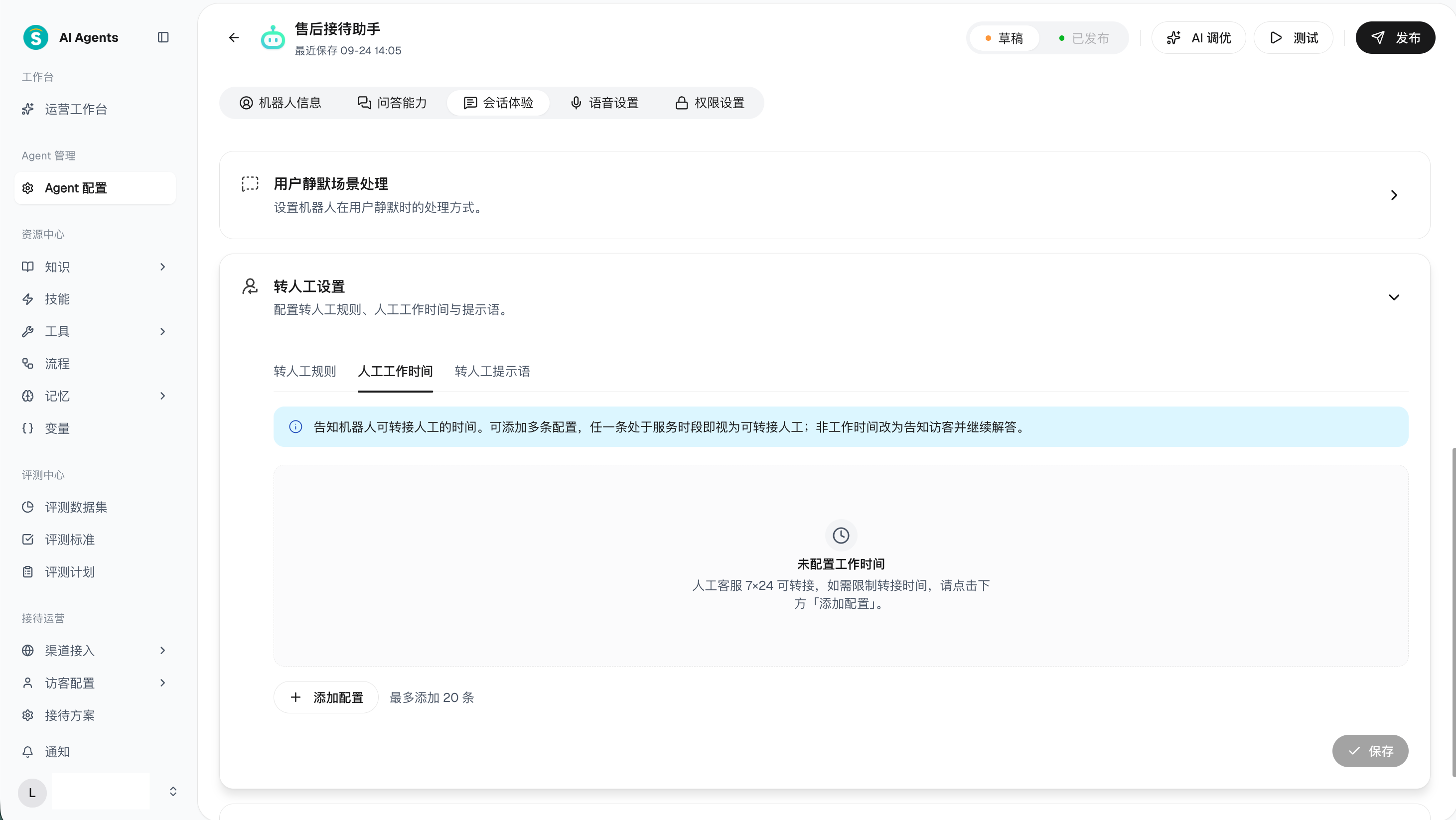
Task: Click the 保存 button
Action: 1370,751
